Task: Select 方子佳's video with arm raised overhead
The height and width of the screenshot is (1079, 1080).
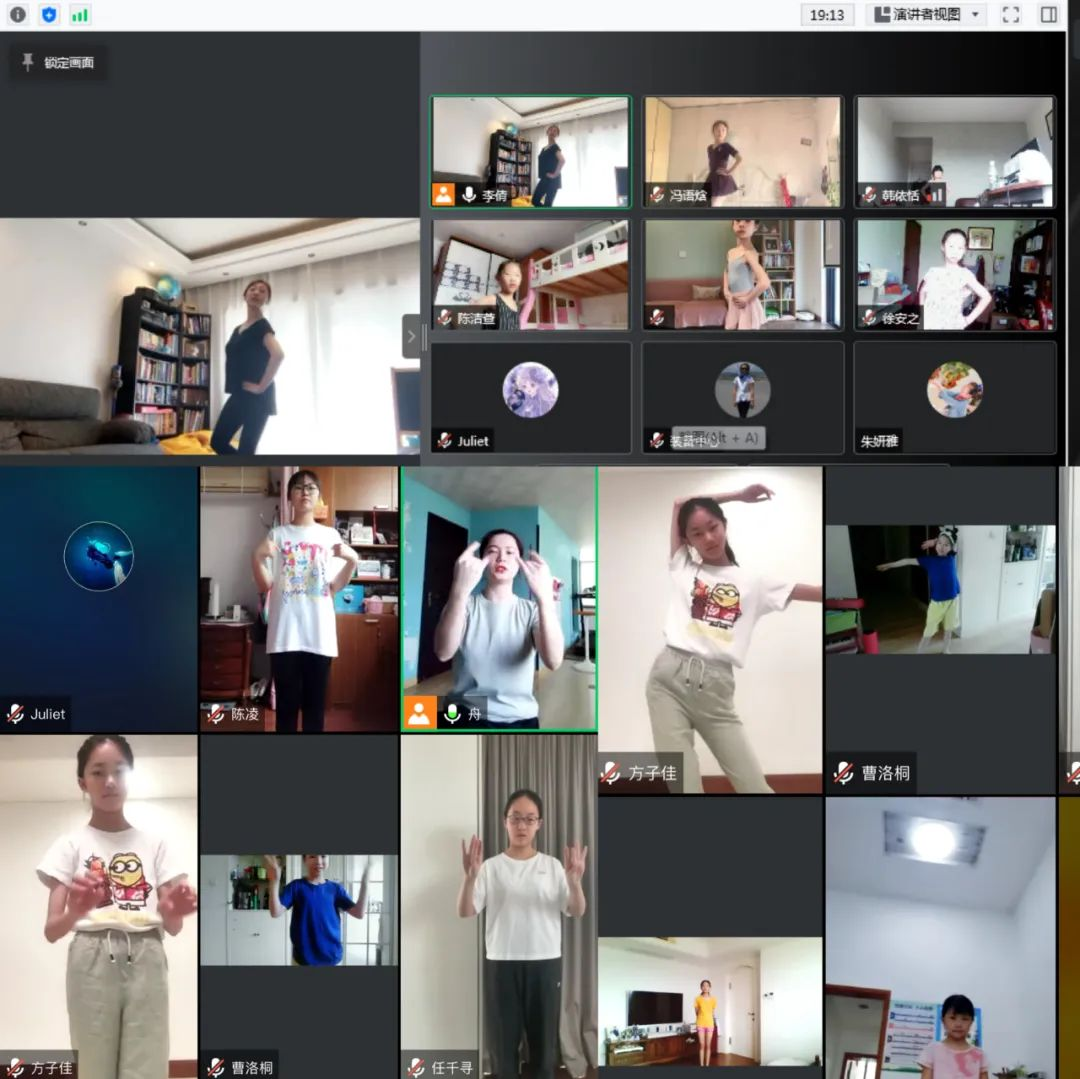Action: (x=710, y=630)
